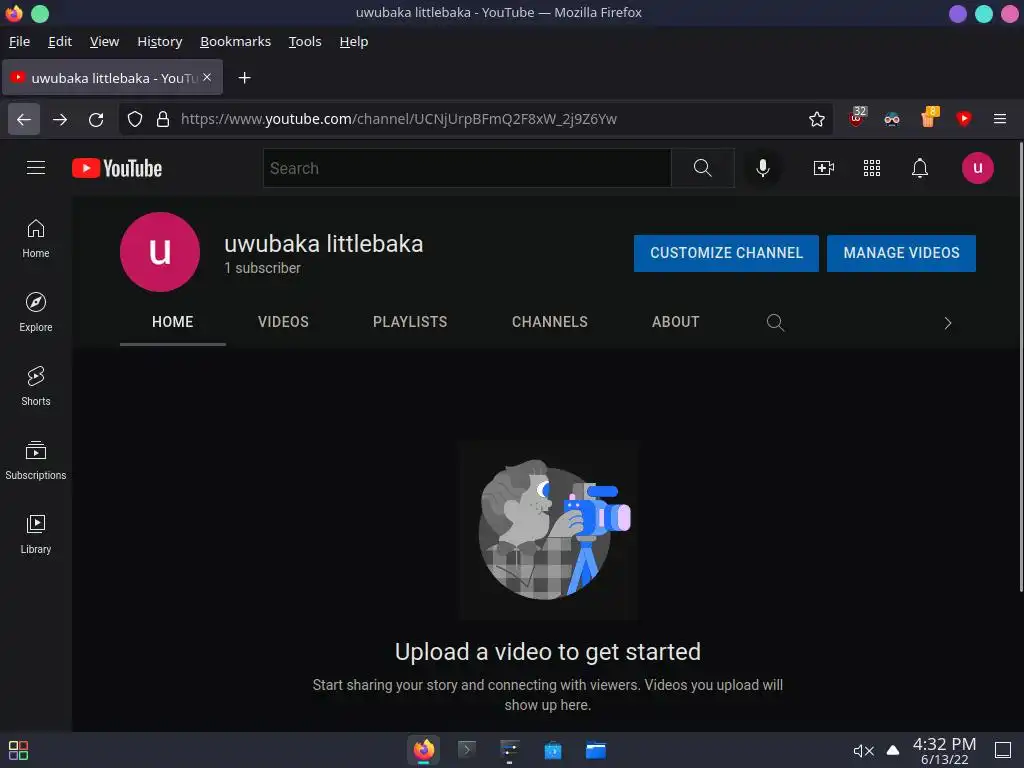
Task: Open the History menu
Action: coord(160,42)
